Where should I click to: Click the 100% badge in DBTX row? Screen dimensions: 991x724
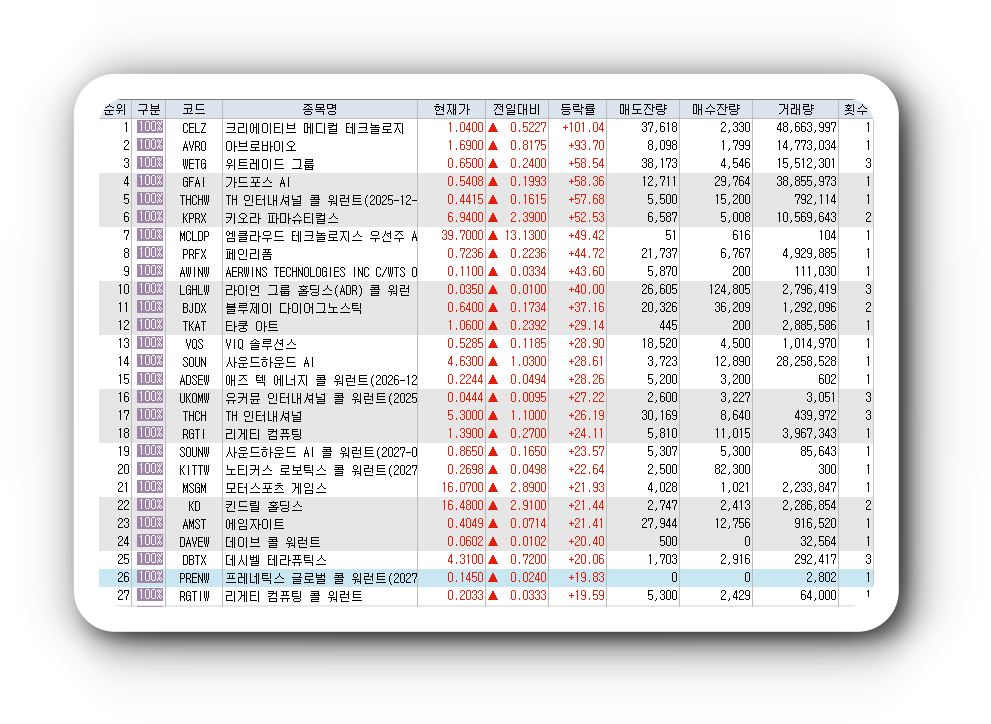point(150,559)
